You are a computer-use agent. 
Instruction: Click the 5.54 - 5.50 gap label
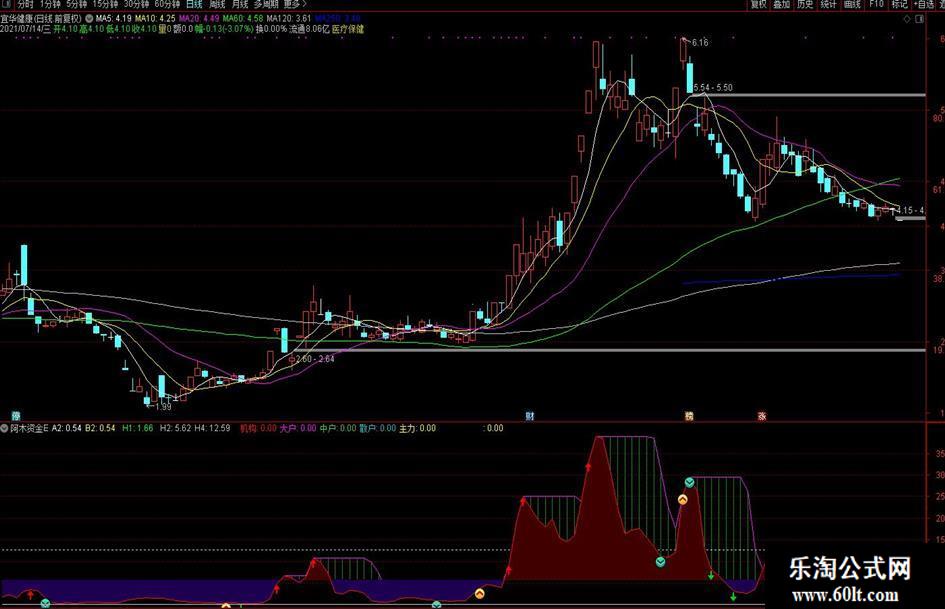pyautogui.click(x=713, y=87)
